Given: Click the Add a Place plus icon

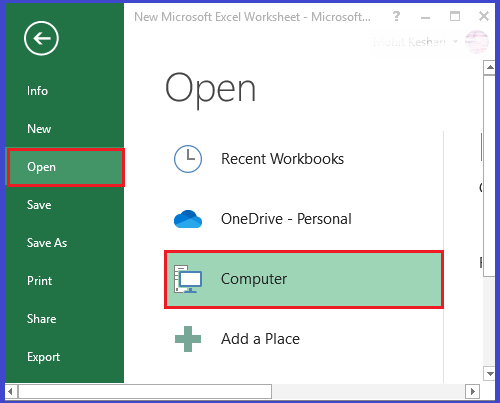Looking at the screenshot, I should (188, 339).
